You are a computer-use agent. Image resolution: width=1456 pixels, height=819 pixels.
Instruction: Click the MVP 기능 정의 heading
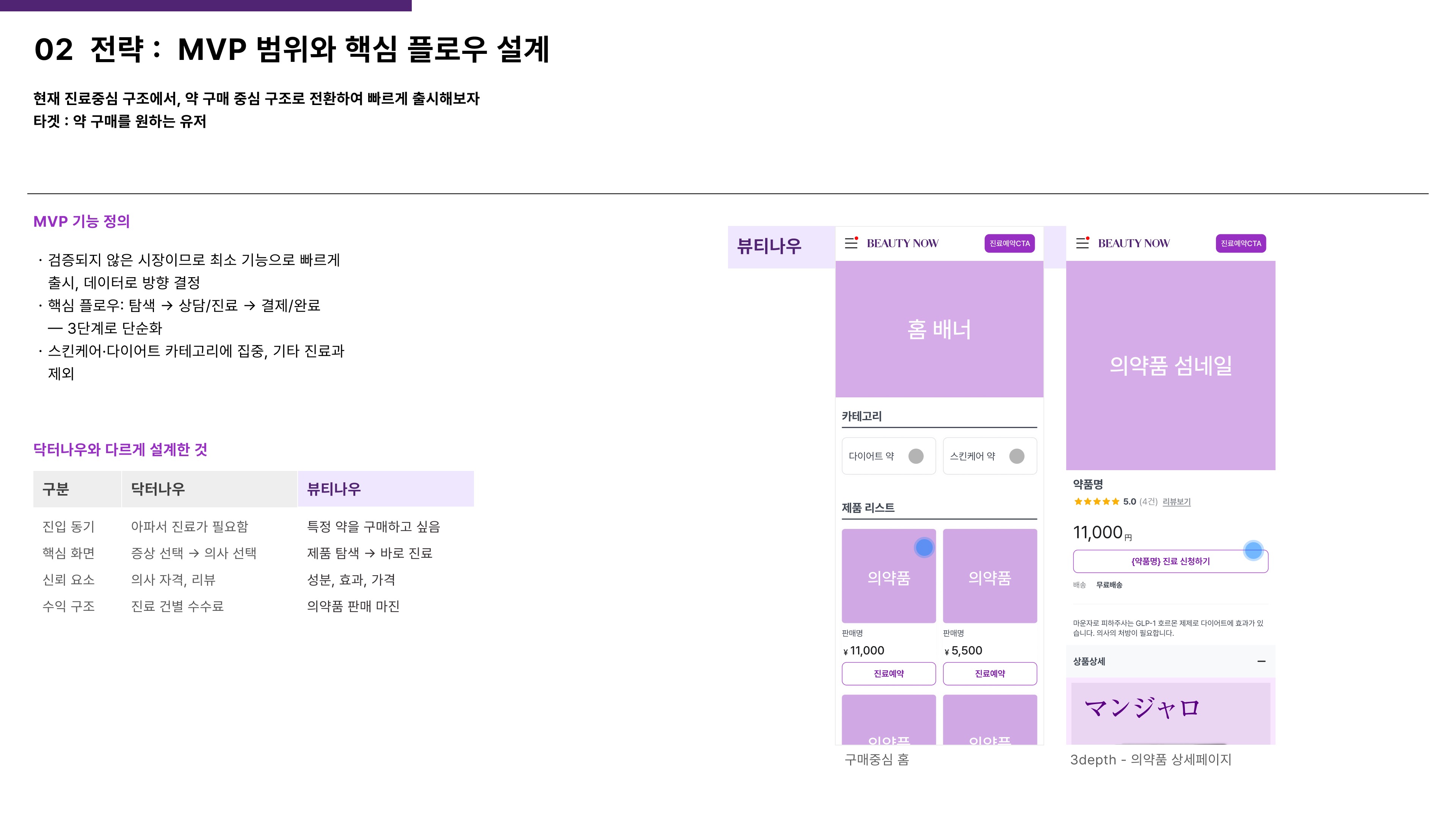[x=82, y=221]
